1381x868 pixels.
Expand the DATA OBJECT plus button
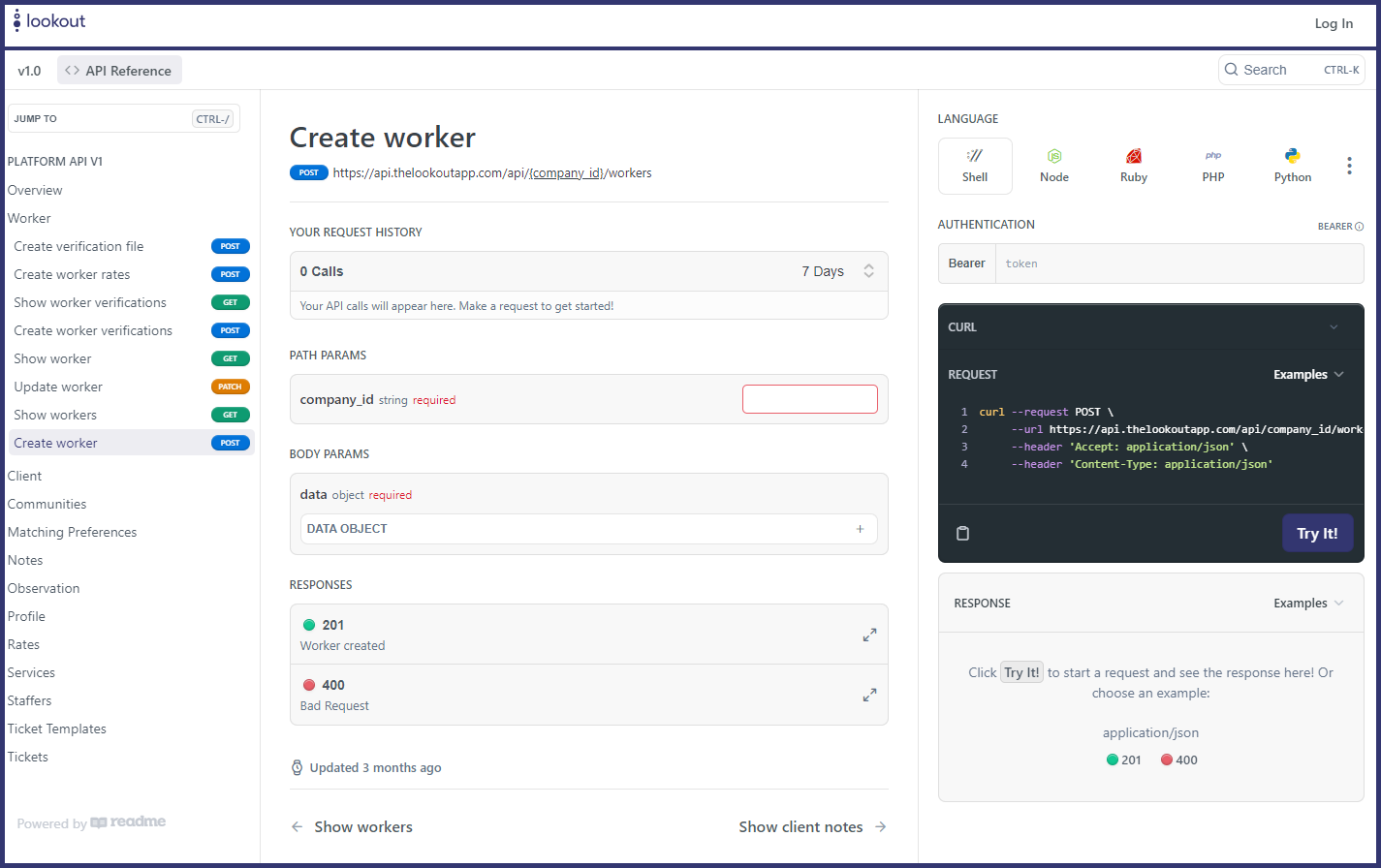(x=860, y=529)
